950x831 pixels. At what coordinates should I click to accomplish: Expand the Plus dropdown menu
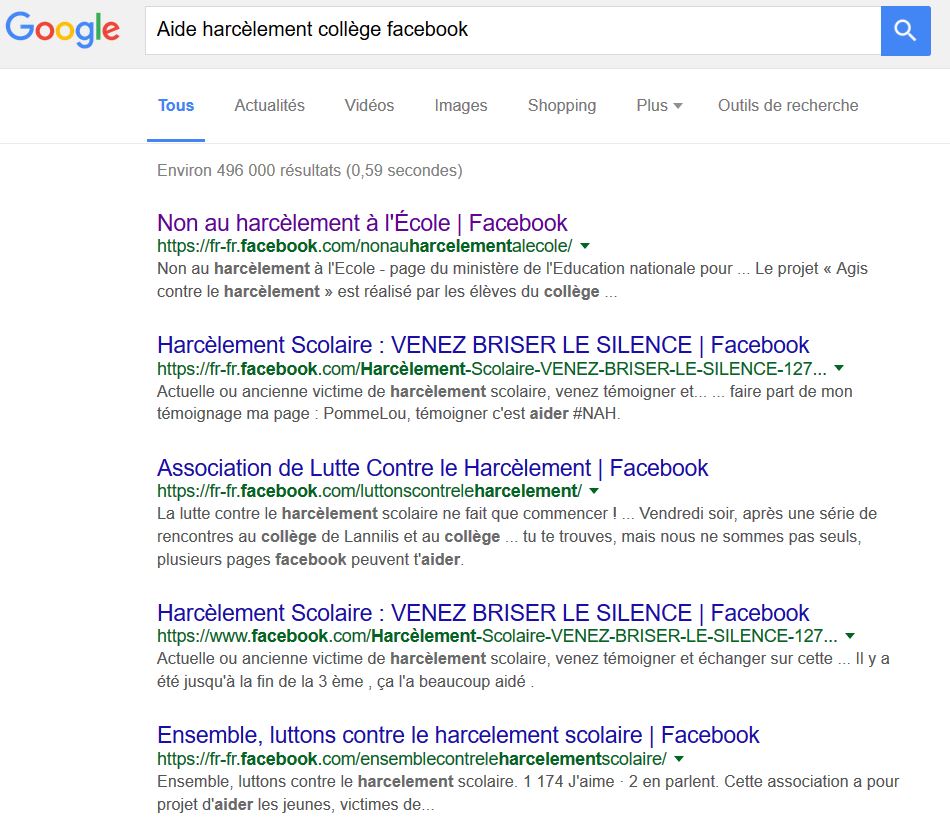point(659,106)
